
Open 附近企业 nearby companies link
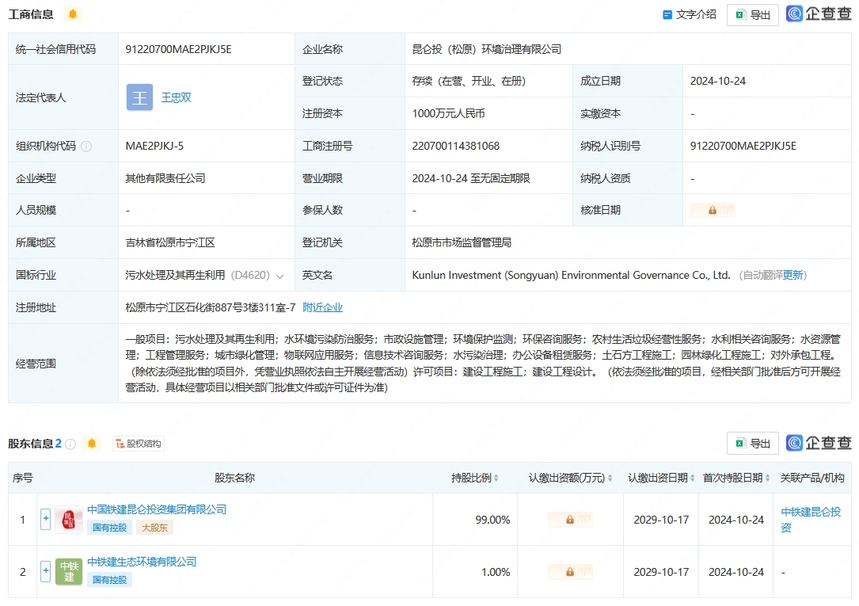point(322,307)
